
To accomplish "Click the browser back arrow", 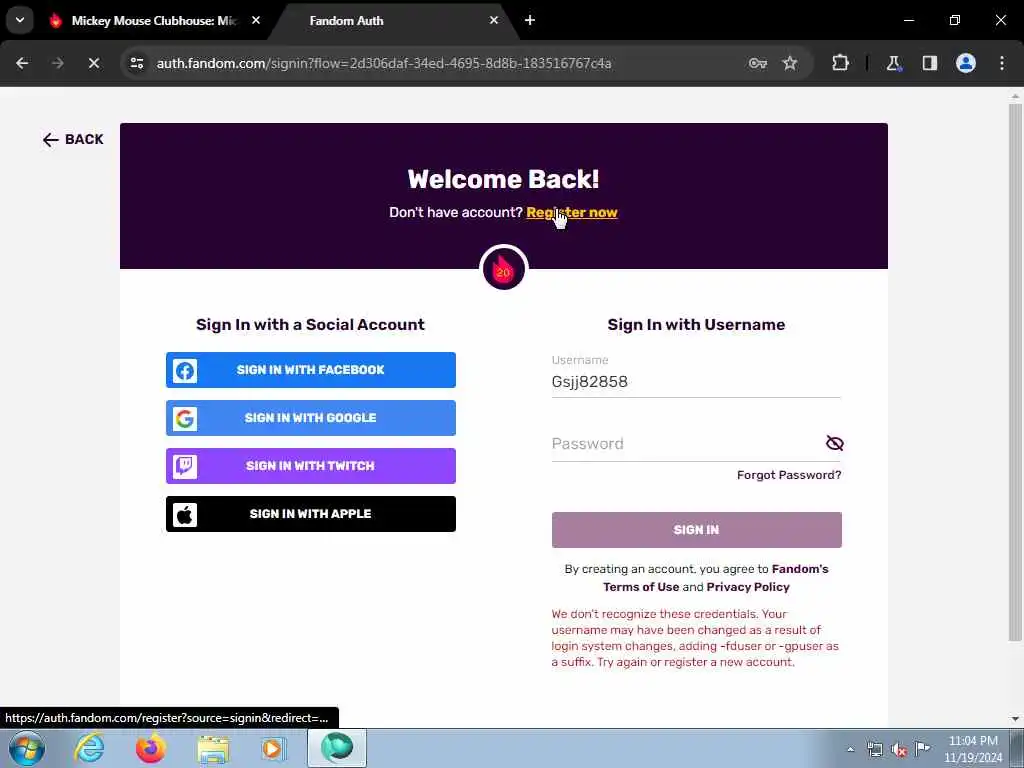I will click(x=22, y=63).
